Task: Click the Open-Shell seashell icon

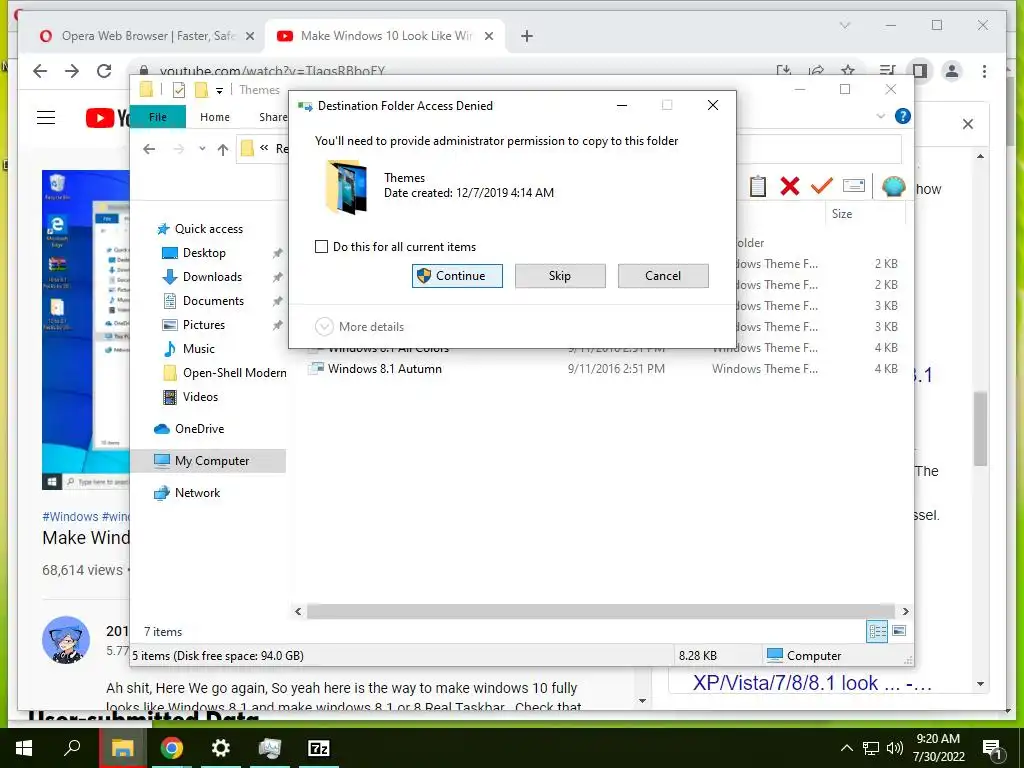Action: (x=893, y=186)
